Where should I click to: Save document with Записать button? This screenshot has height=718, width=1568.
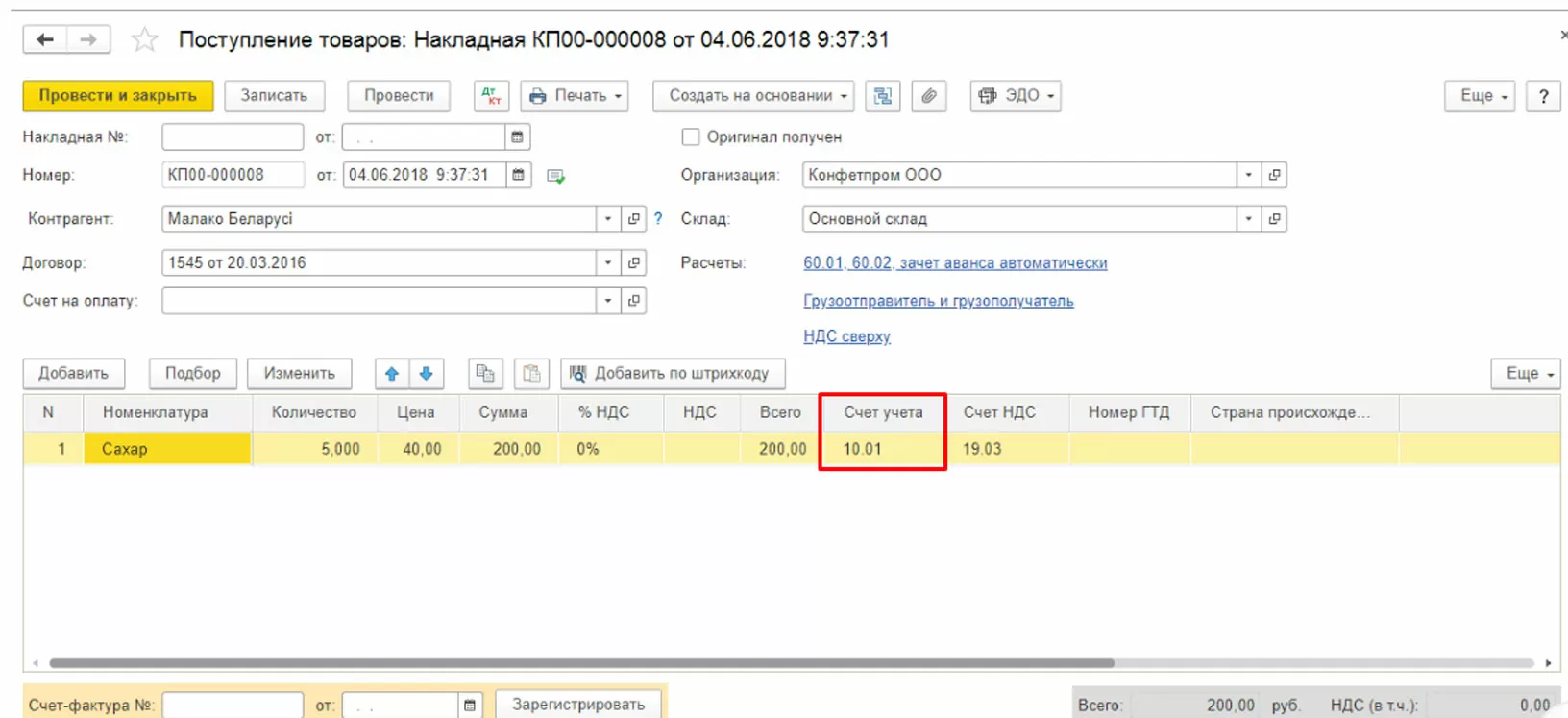(274, 96)
